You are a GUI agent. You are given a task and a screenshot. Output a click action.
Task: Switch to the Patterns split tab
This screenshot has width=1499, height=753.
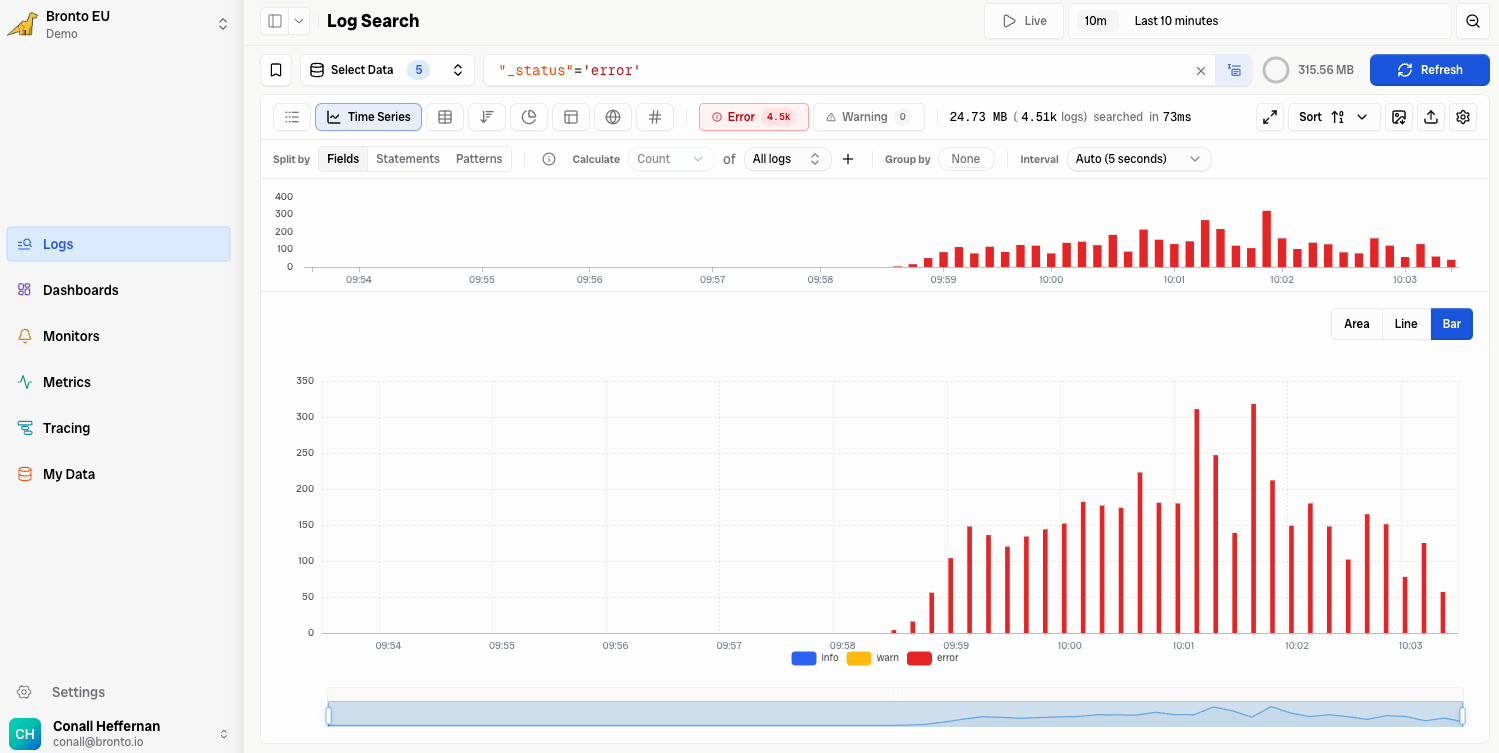point(479,159)
